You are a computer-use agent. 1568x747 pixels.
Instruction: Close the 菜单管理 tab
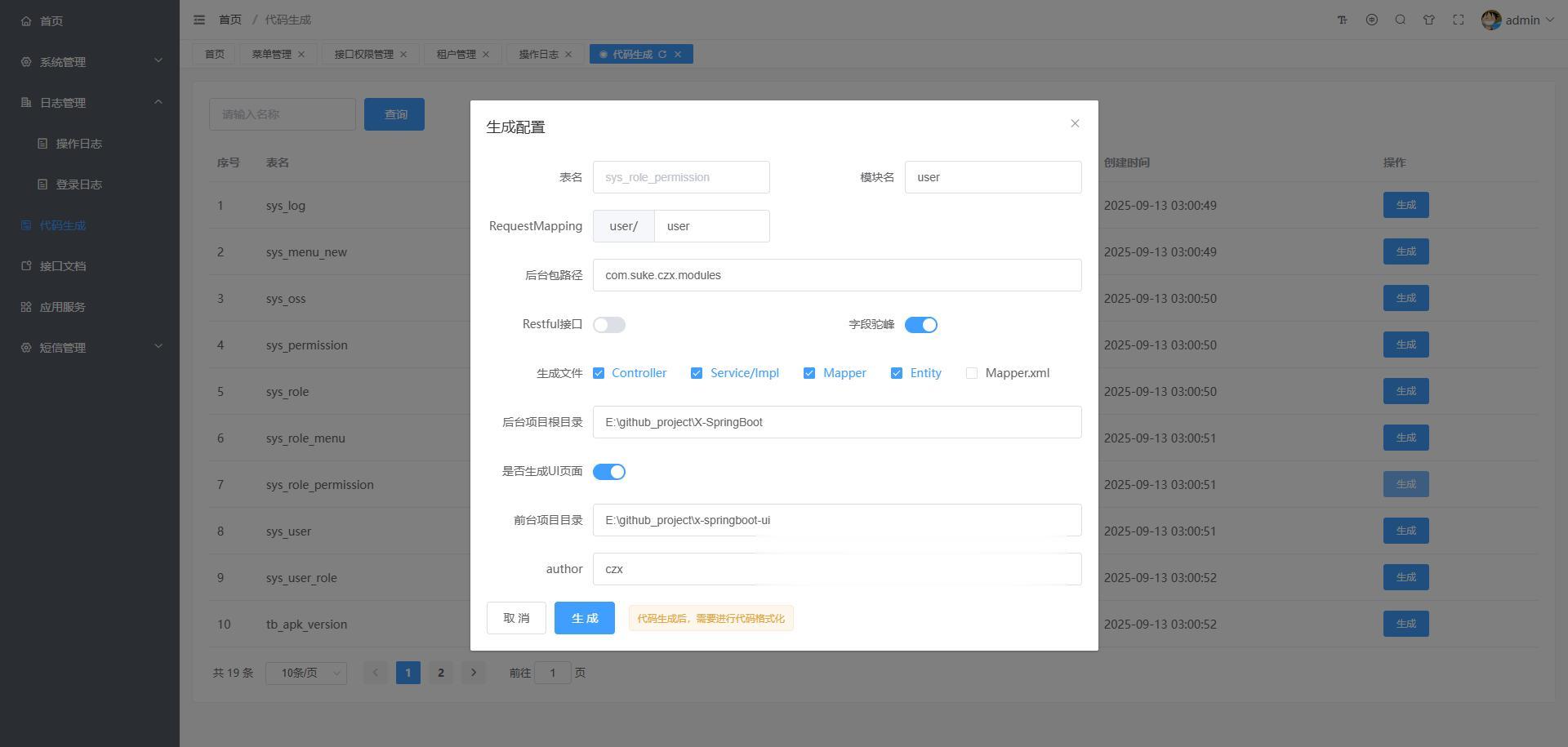(301, 55)
